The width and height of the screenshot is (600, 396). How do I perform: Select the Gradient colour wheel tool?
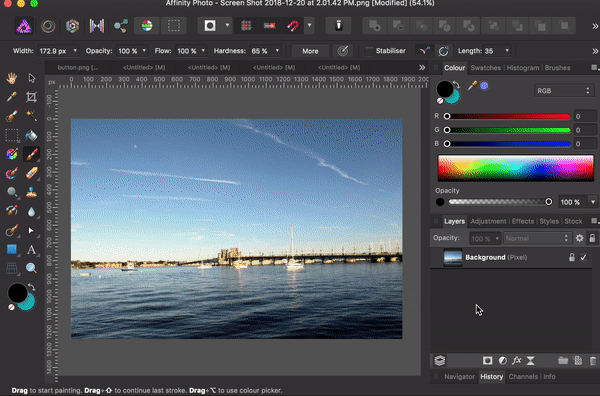point(11,154)
